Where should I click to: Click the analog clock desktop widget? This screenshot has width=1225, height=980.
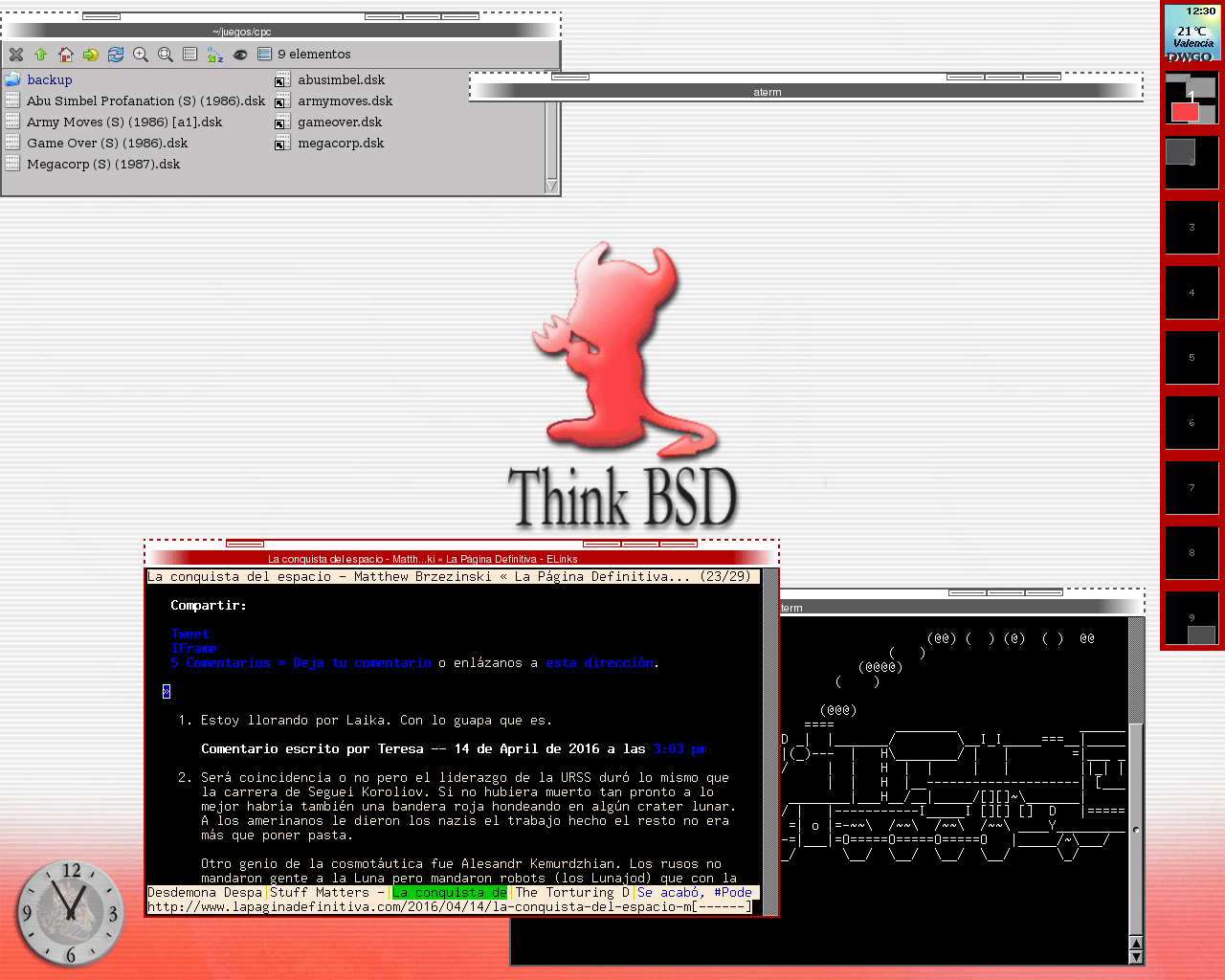pyautogui.click(x=71, y=913)
